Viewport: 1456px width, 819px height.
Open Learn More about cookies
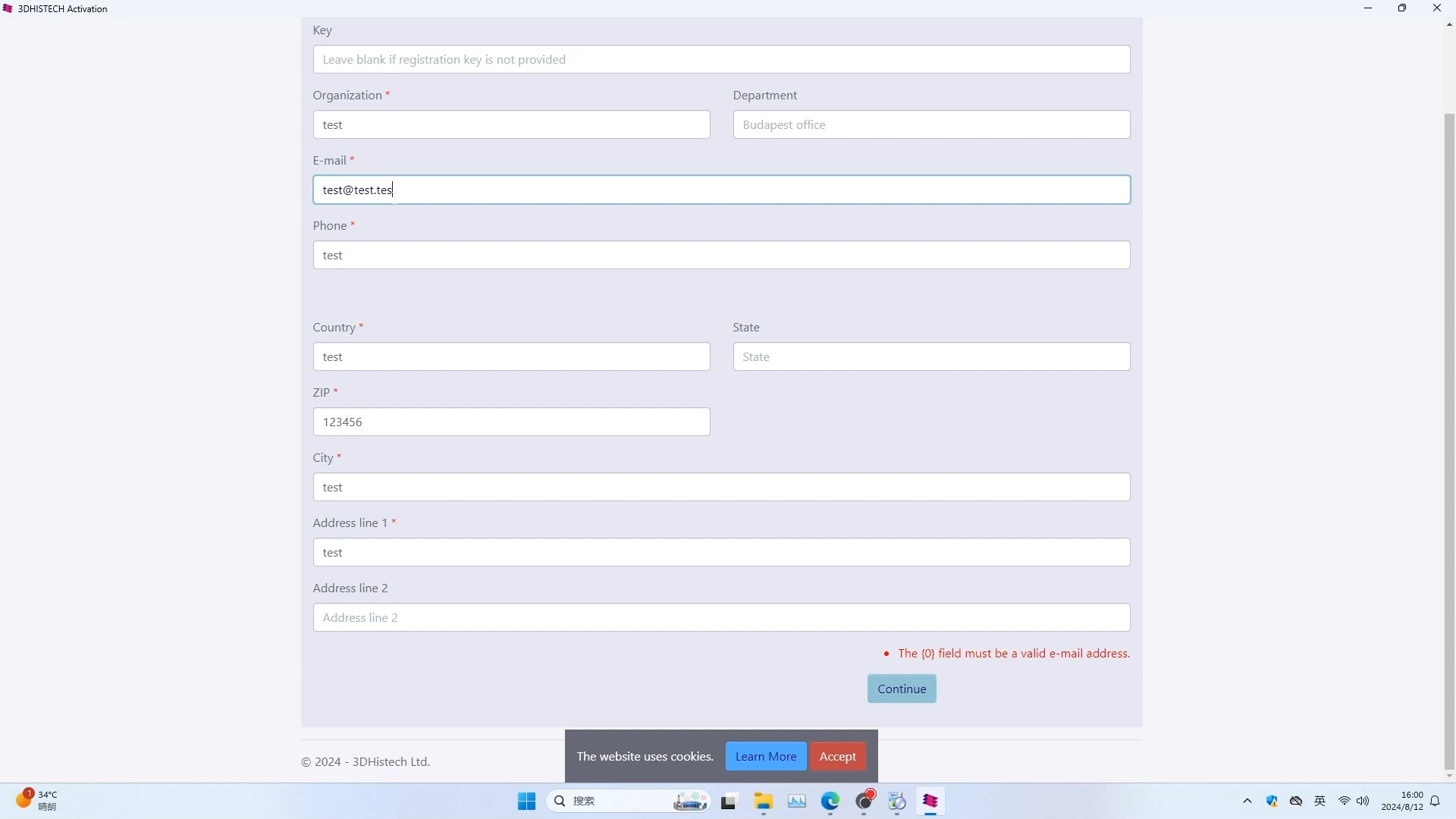(x=765, y=756)
